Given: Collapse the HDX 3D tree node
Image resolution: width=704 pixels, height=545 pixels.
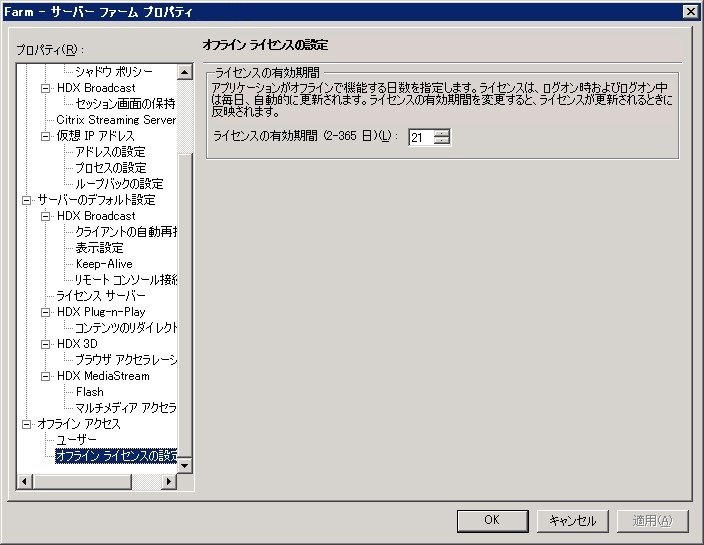Looking at the screenshot, I should [46, 344].
